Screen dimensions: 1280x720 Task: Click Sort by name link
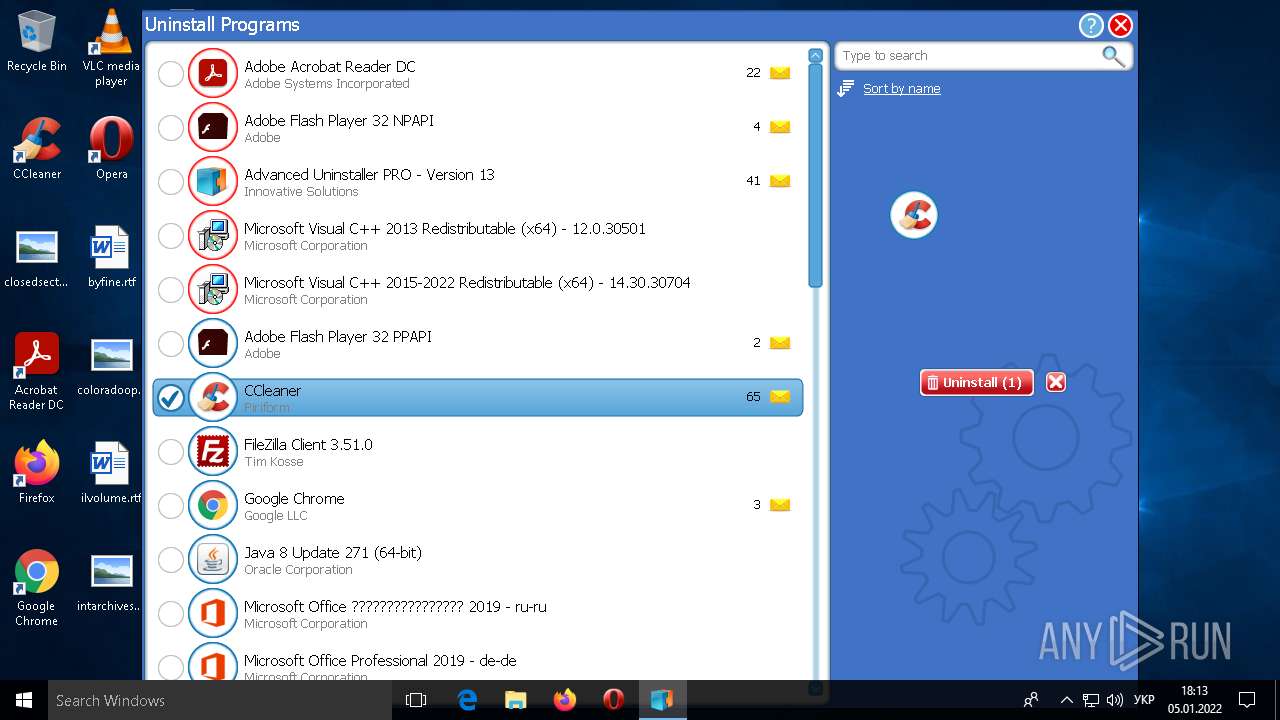[902, 89]
